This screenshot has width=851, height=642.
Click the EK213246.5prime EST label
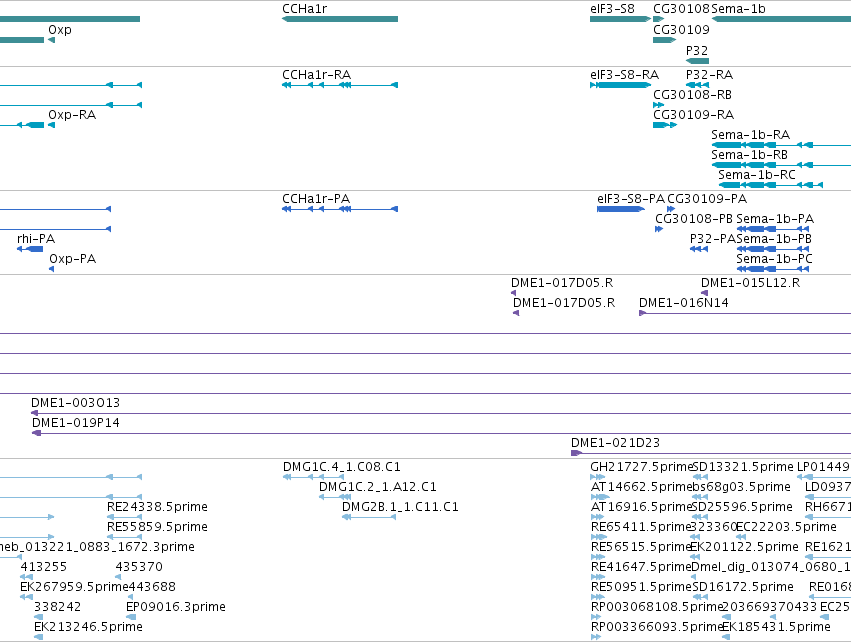click(88, 627)
